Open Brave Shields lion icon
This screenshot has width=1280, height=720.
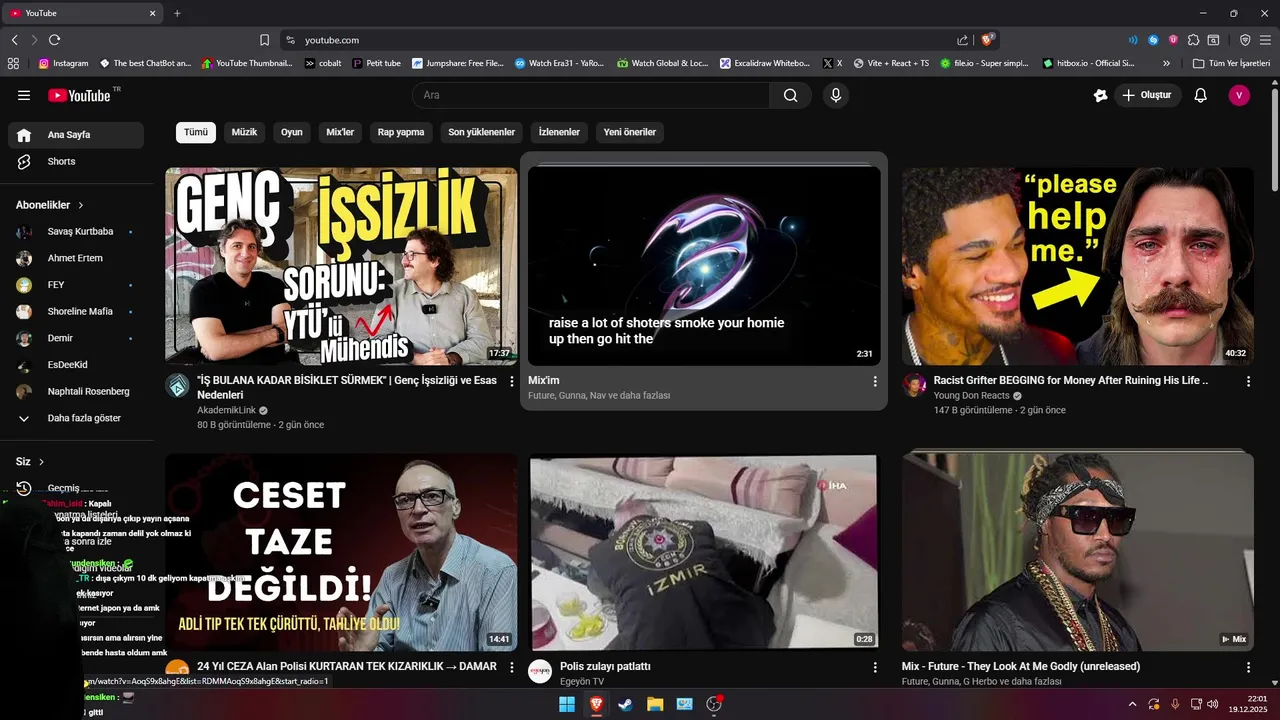tap(988, 40)
